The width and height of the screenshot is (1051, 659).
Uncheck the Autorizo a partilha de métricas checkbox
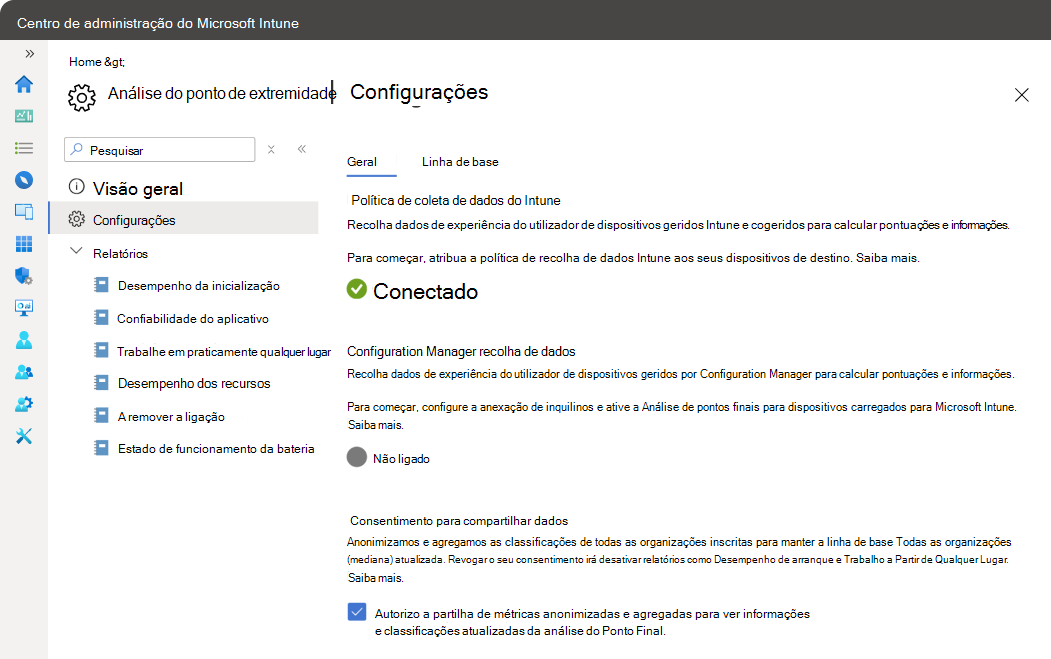tap(357, 611)
